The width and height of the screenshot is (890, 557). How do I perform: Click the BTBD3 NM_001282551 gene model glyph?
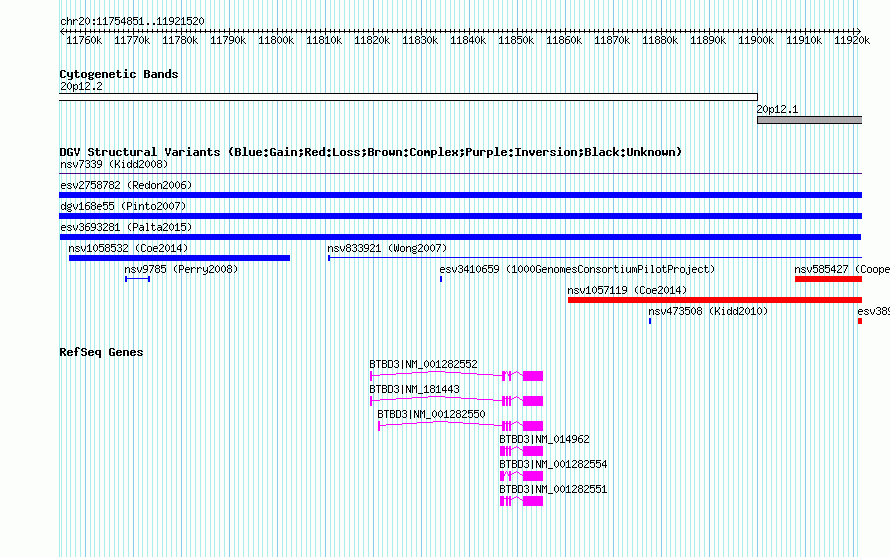click(521, 501)
